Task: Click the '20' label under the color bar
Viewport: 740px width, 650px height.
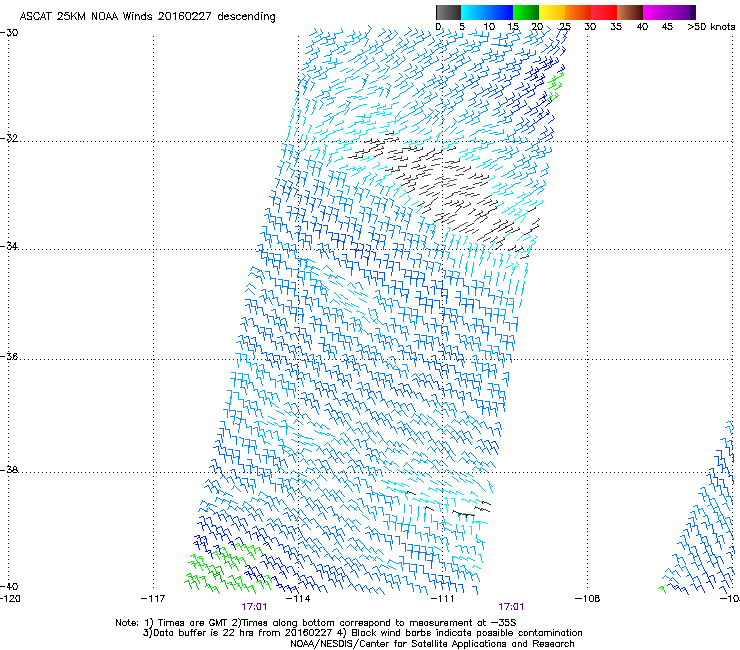Action: (x=538, y=27)
